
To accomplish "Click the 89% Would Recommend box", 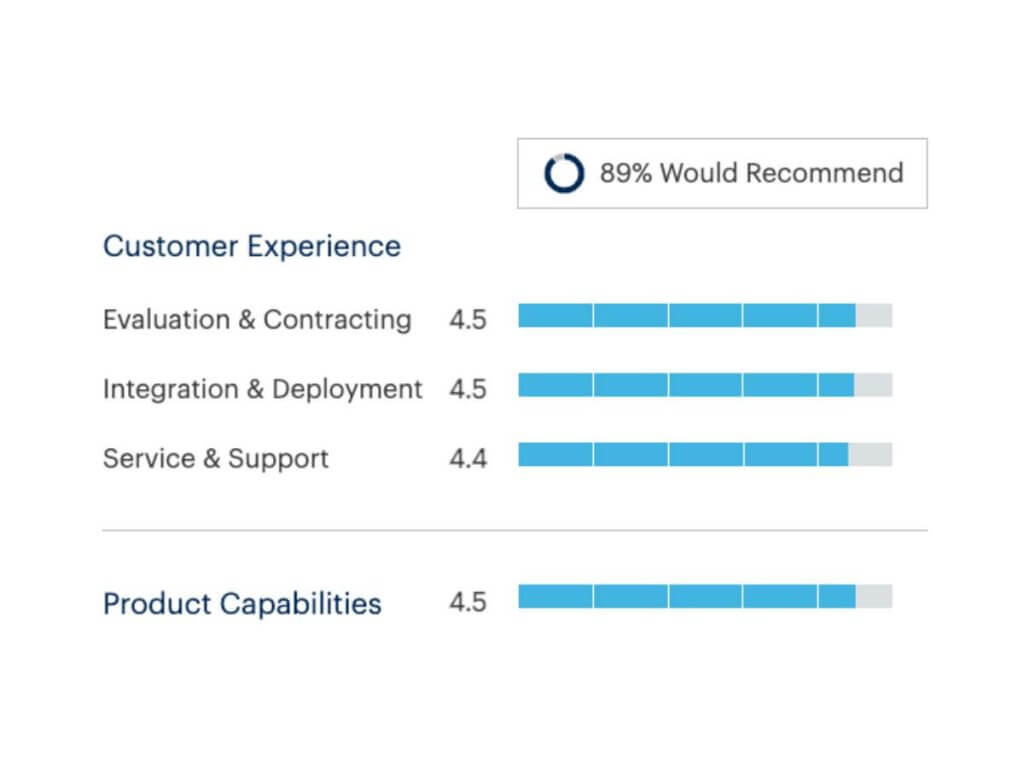I will [722, 173].
